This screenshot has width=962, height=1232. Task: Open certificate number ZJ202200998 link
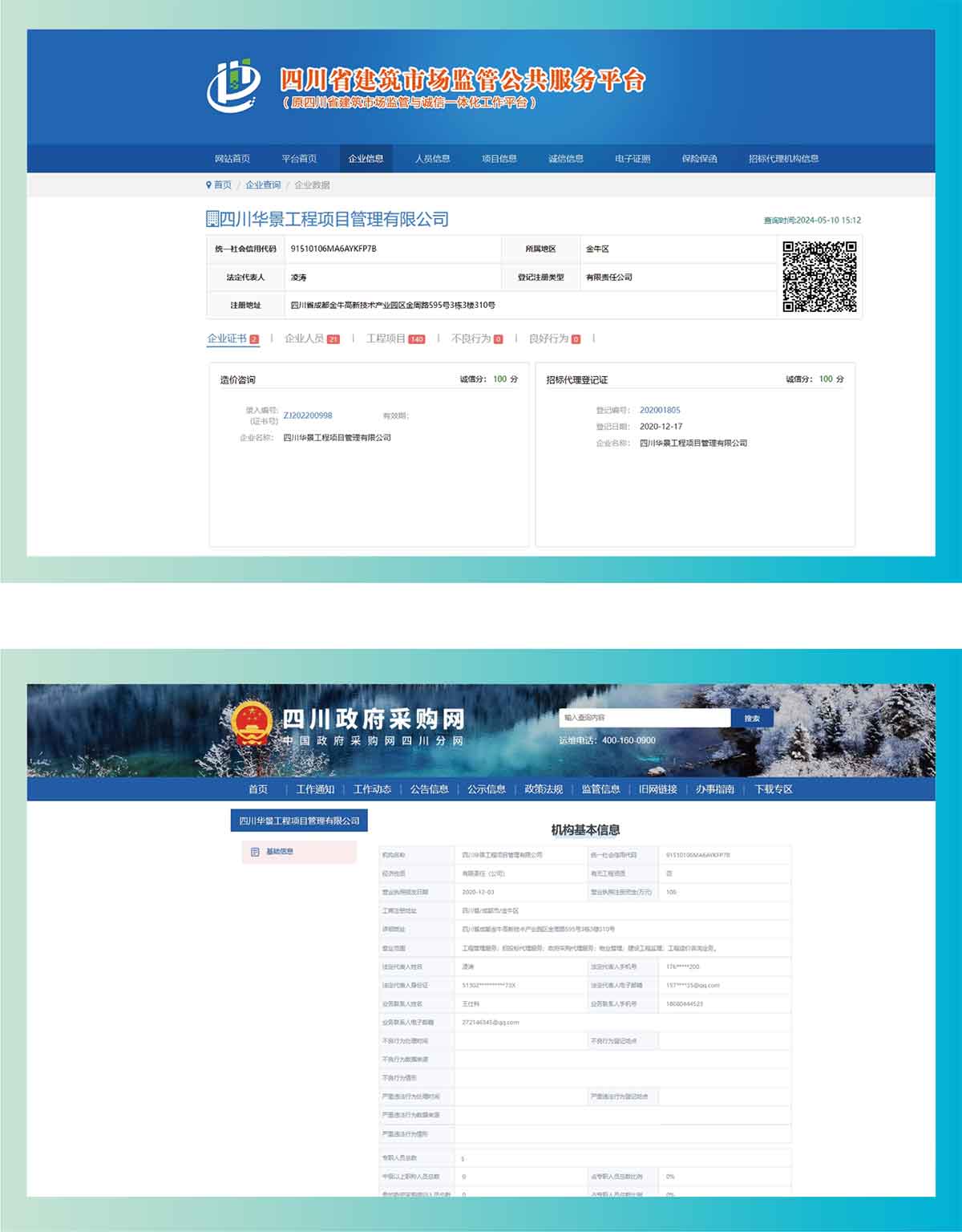(x=308, y=415)
